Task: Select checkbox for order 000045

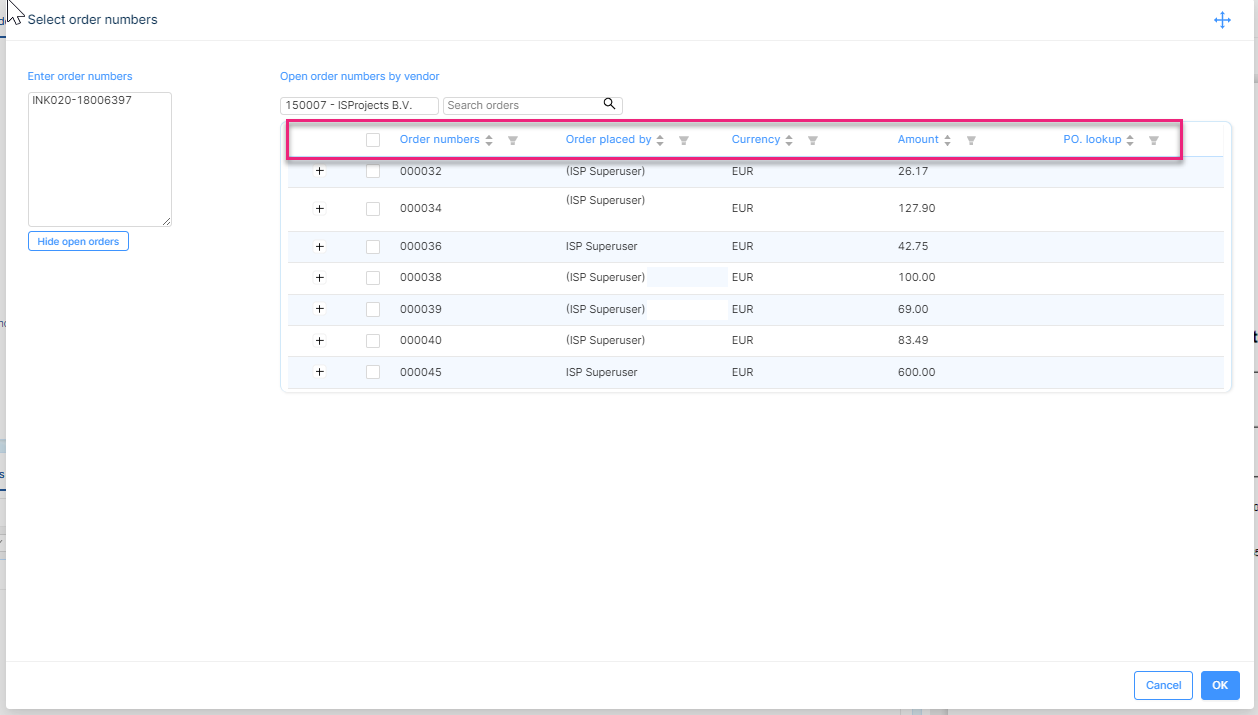Action: pyautogui.click(x=373, y=372)
